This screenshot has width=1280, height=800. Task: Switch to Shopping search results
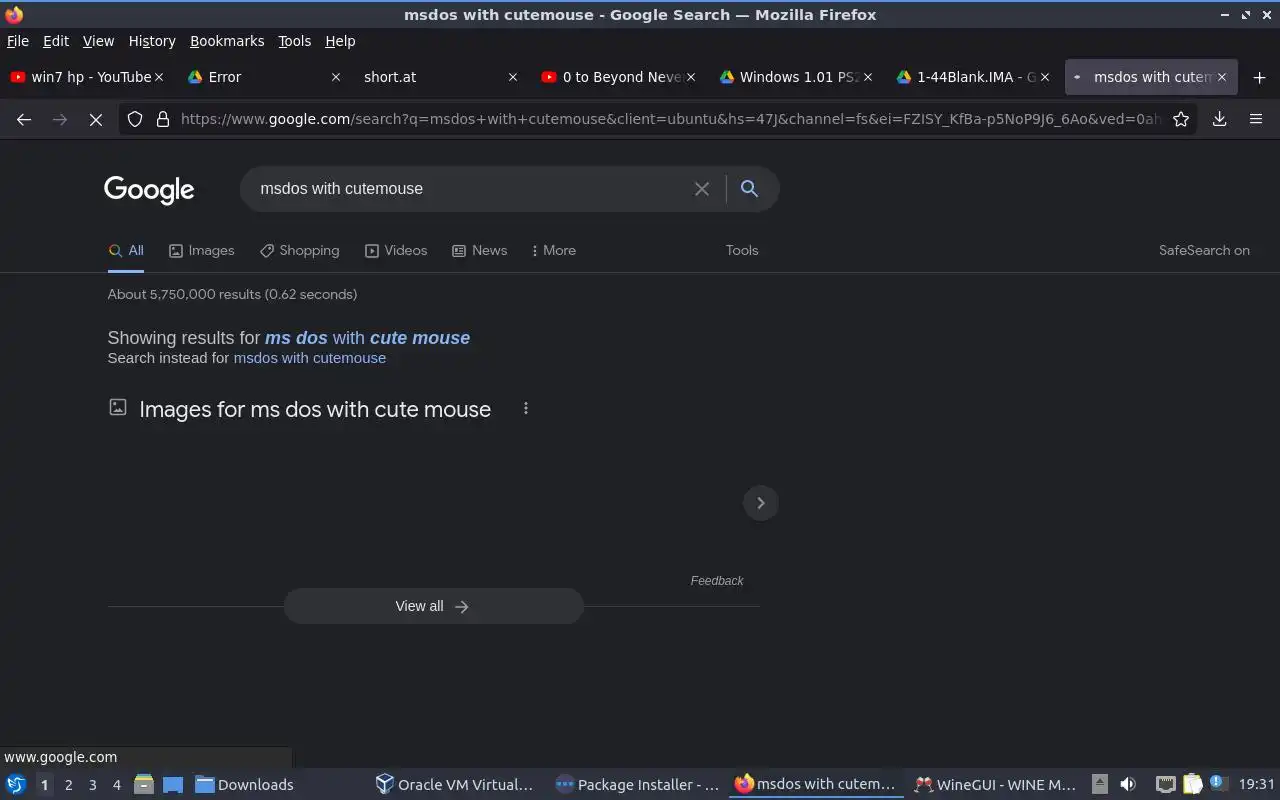point(300,250)
